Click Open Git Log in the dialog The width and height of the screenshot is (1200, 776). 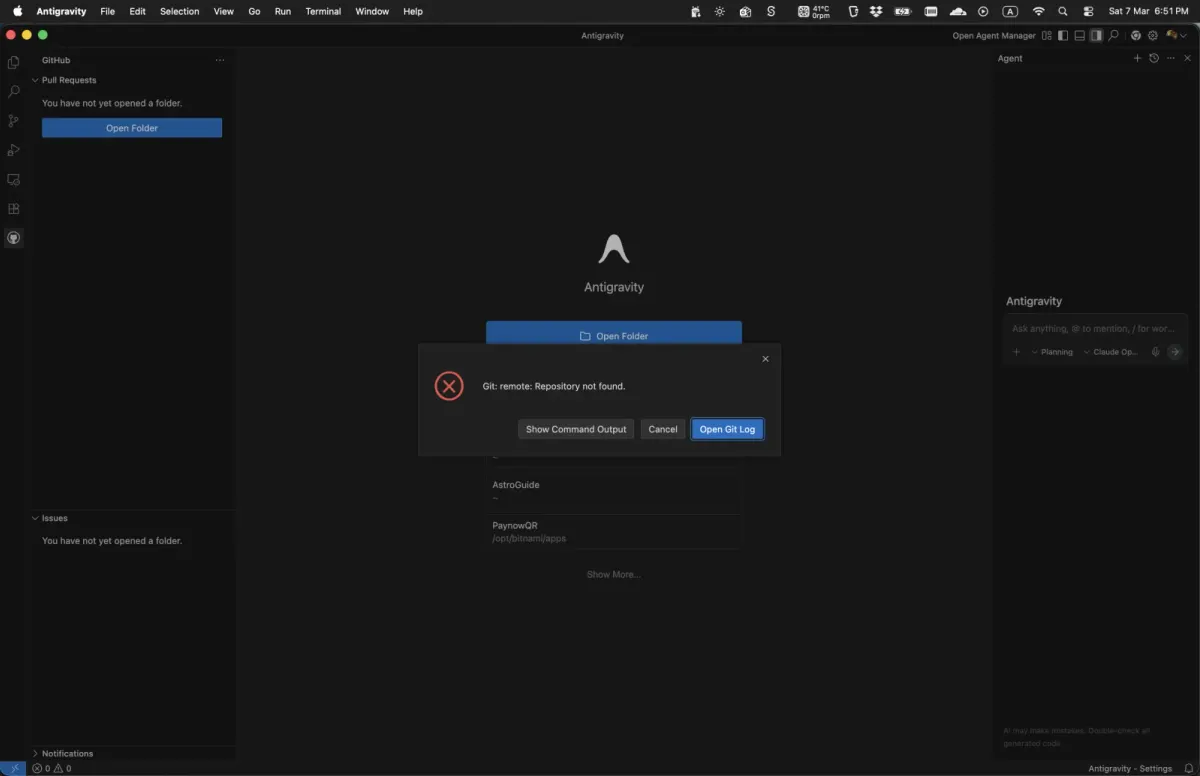point(727,429)
